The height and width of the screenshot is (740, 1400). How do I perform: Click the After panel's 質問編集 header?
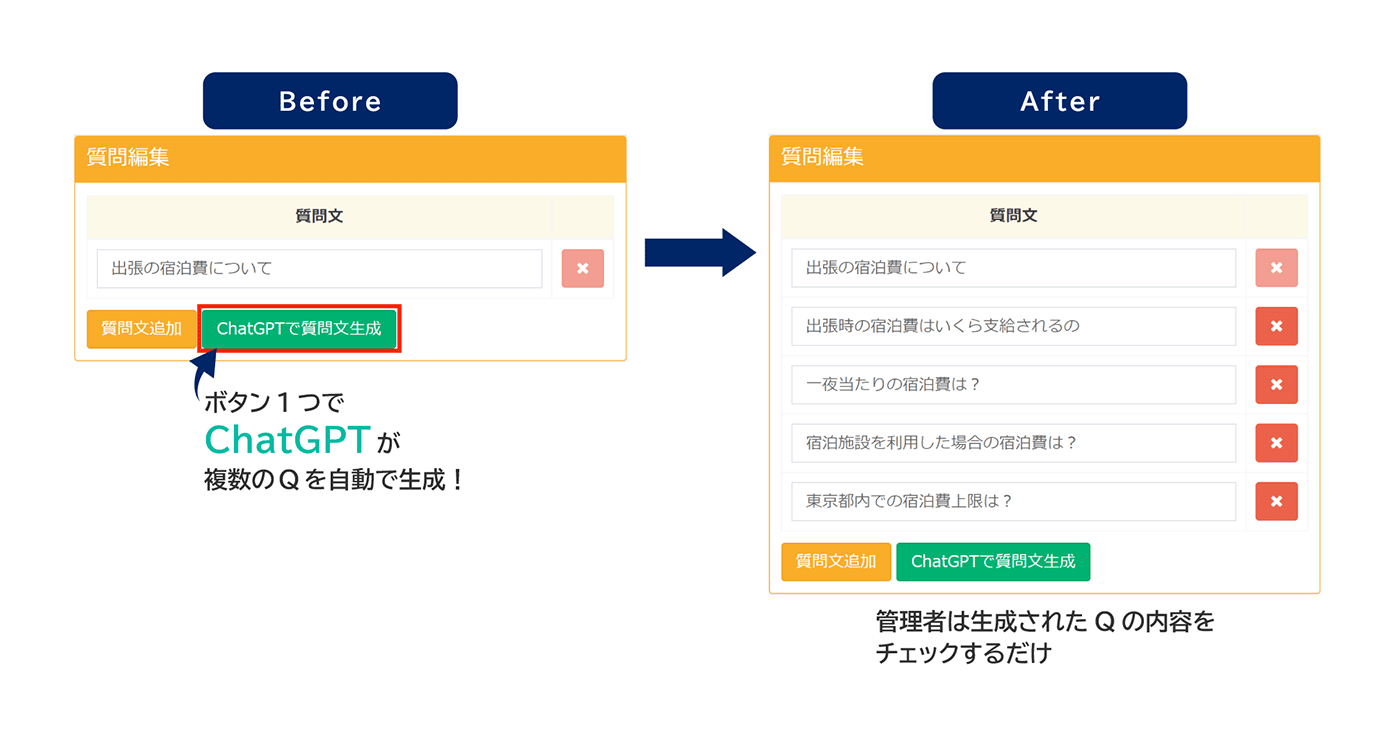1045,159
